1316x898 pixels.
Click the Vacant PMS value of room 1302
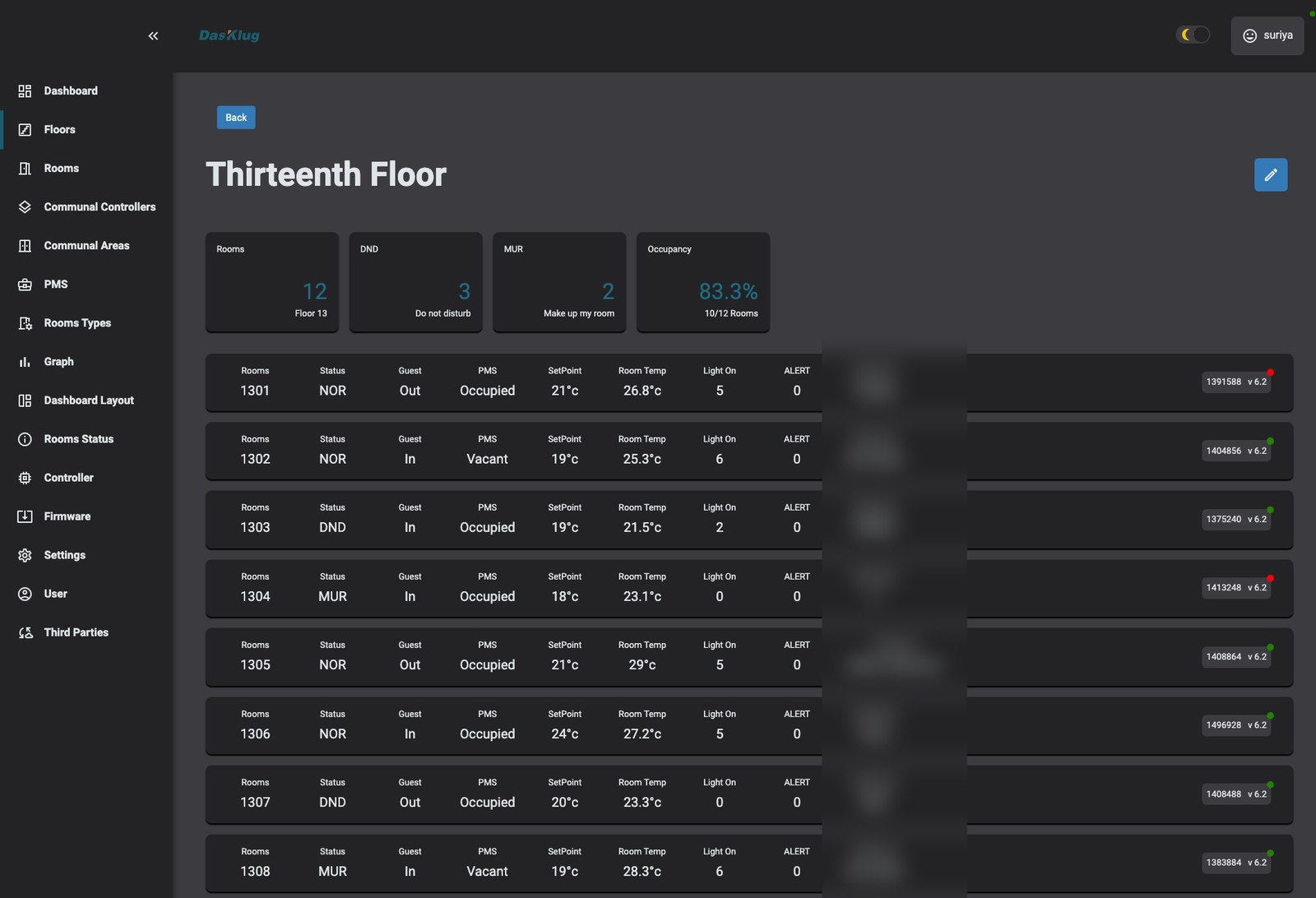point(488,459)
